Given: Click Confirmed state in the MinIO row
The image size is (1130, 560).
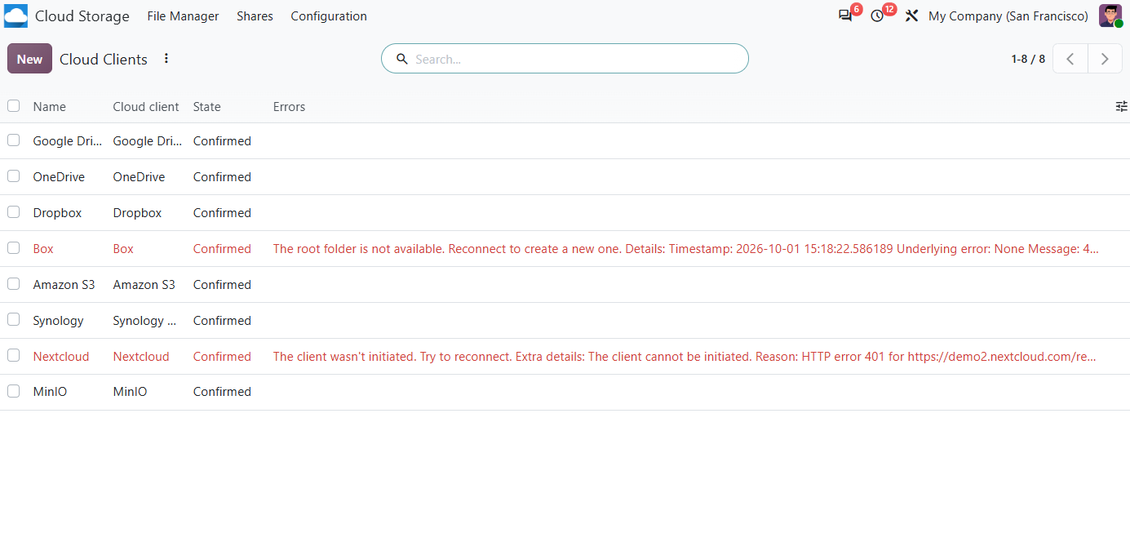Looking at the screenshot, I should (222, 392).
